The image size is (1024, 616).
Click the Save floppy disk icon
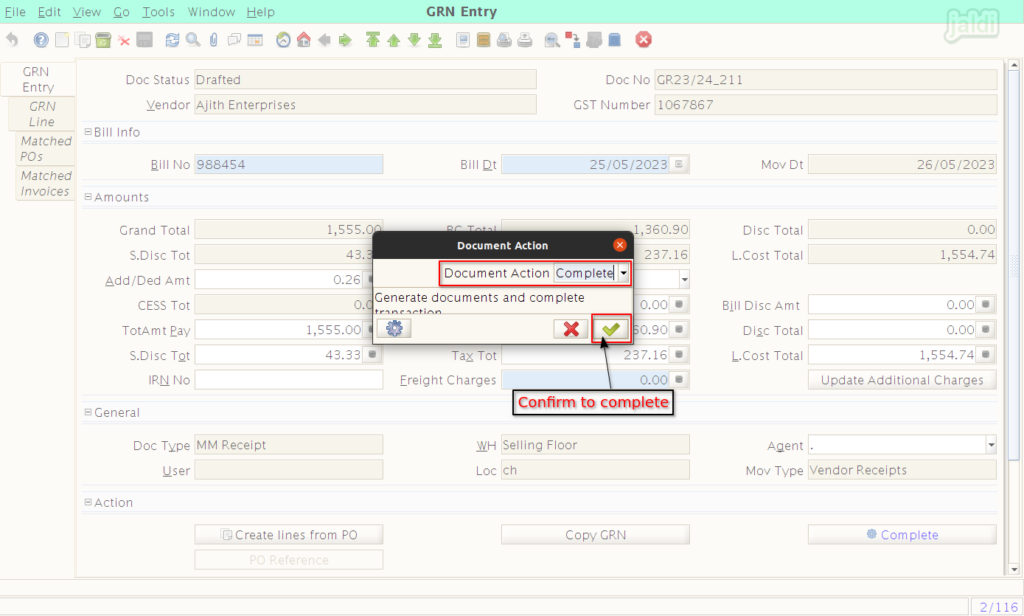click(x=144, y=40)
